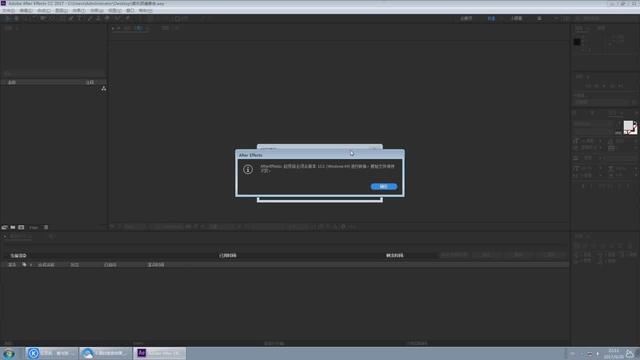Viewport: 640px width, 360px height.
Task: Click Interpret Footage icon at Project panel bottom
Action: click(4, 227)
